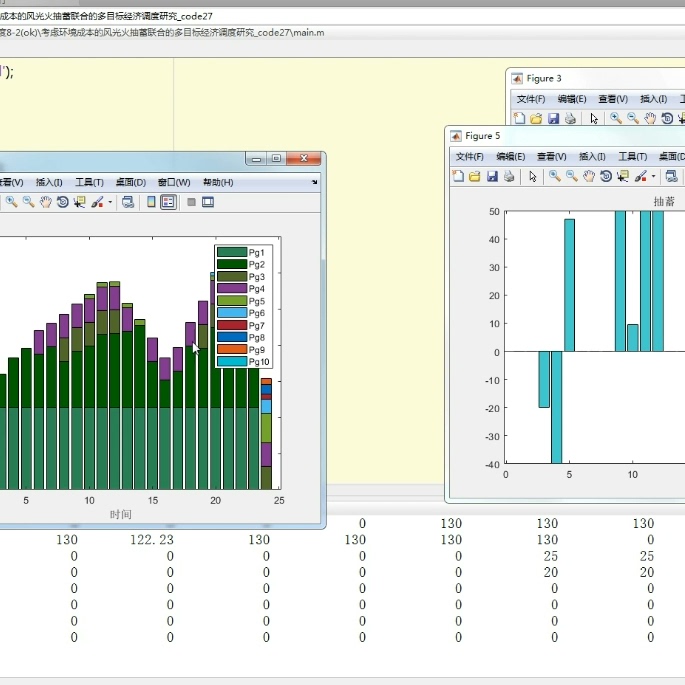Click Figure 5 title bar
The width and height of the screenshot is (685, 685).
click(567, 136)
